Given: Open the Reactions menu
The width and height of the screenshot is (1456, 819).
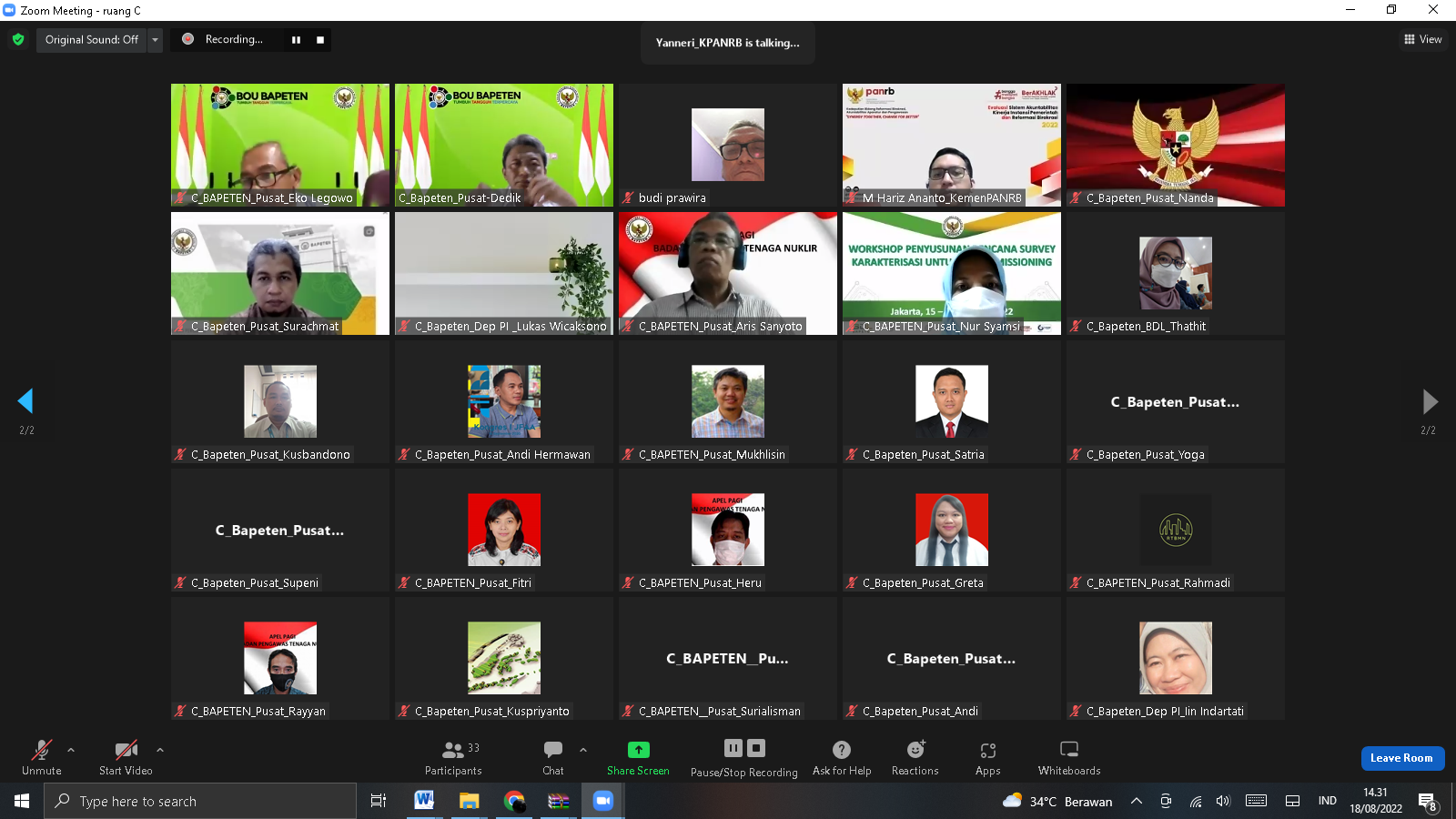Looking at the screenshot, I should click(x=915, y=757).
